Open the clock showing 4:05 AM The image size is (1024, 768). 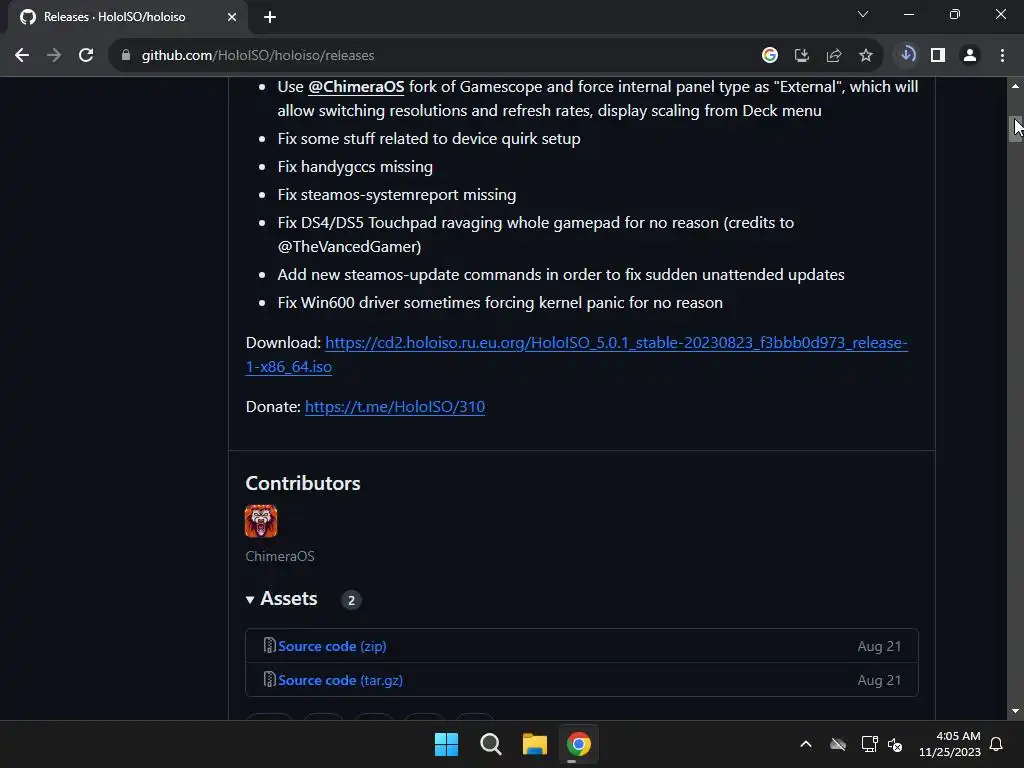point(950,744)
